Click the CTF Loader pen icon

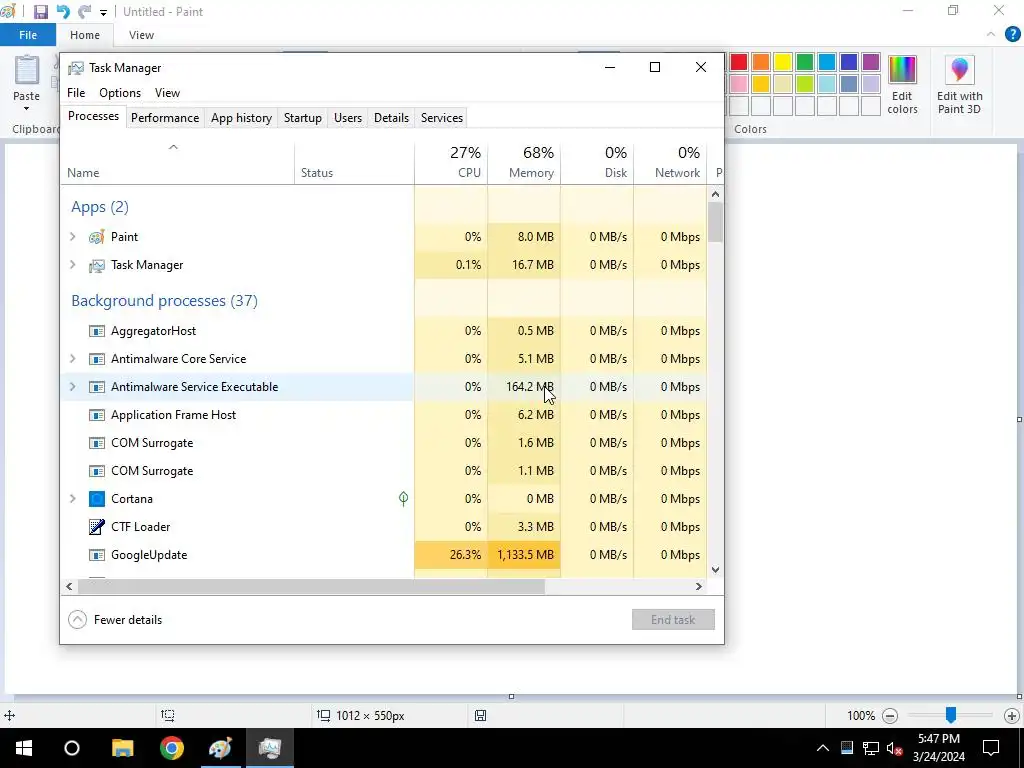pos(97,526)
